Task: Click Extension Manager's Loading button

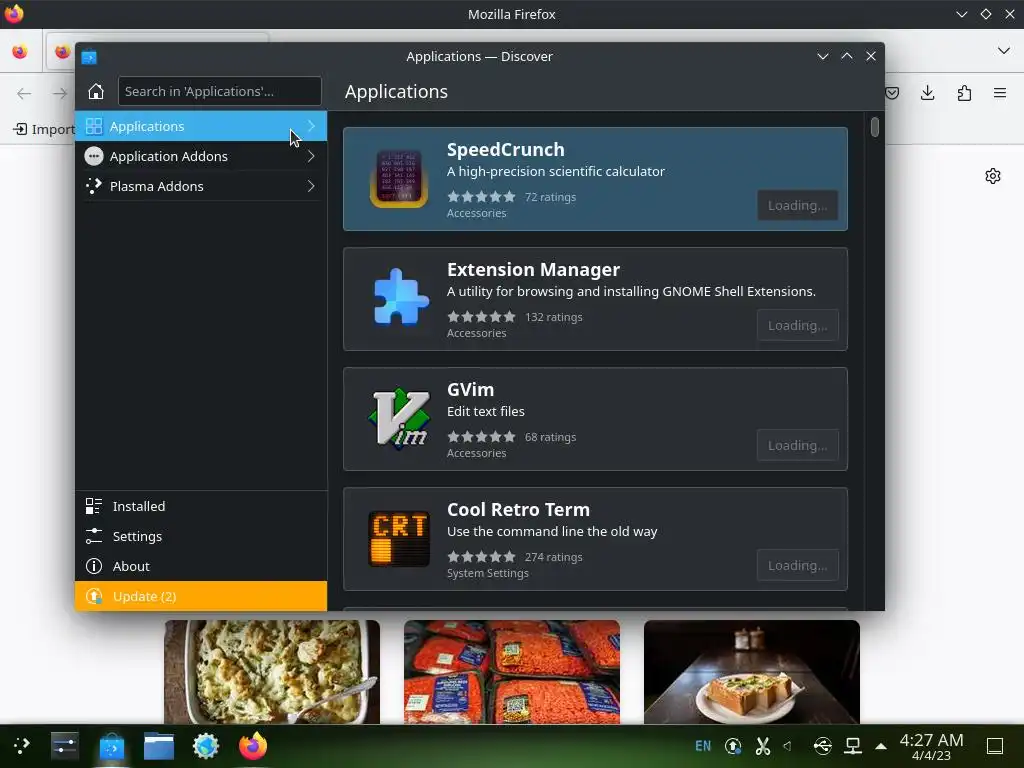Action: pyautogui.click(x=797, y=325)
